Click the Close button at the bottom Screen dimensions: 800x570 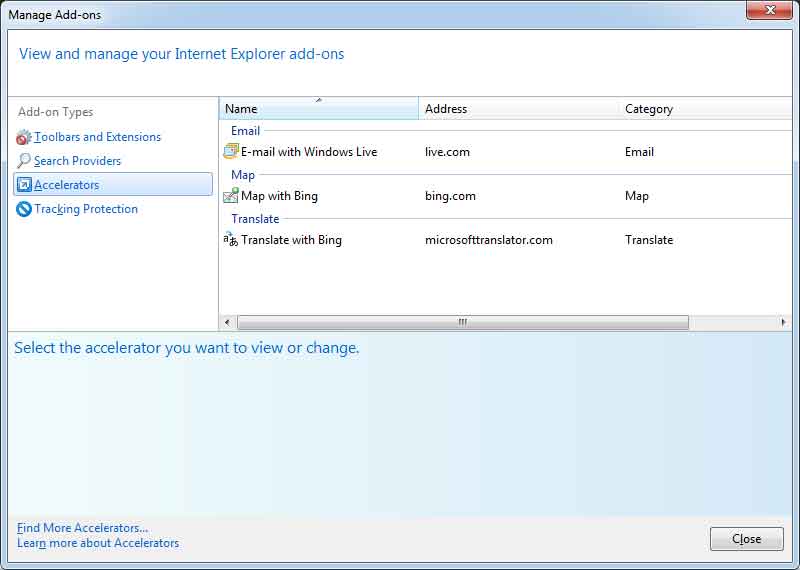[x=746, y=539]
